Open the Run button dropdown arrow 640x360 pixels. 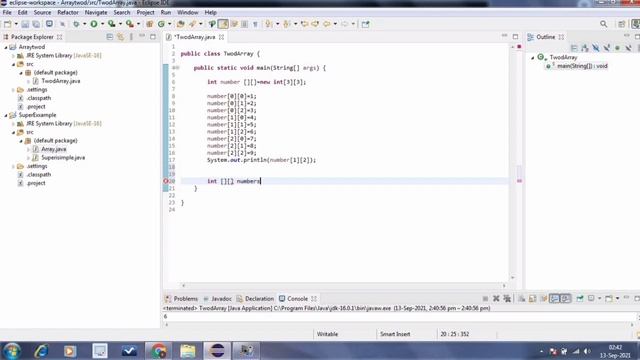(102, 24)
